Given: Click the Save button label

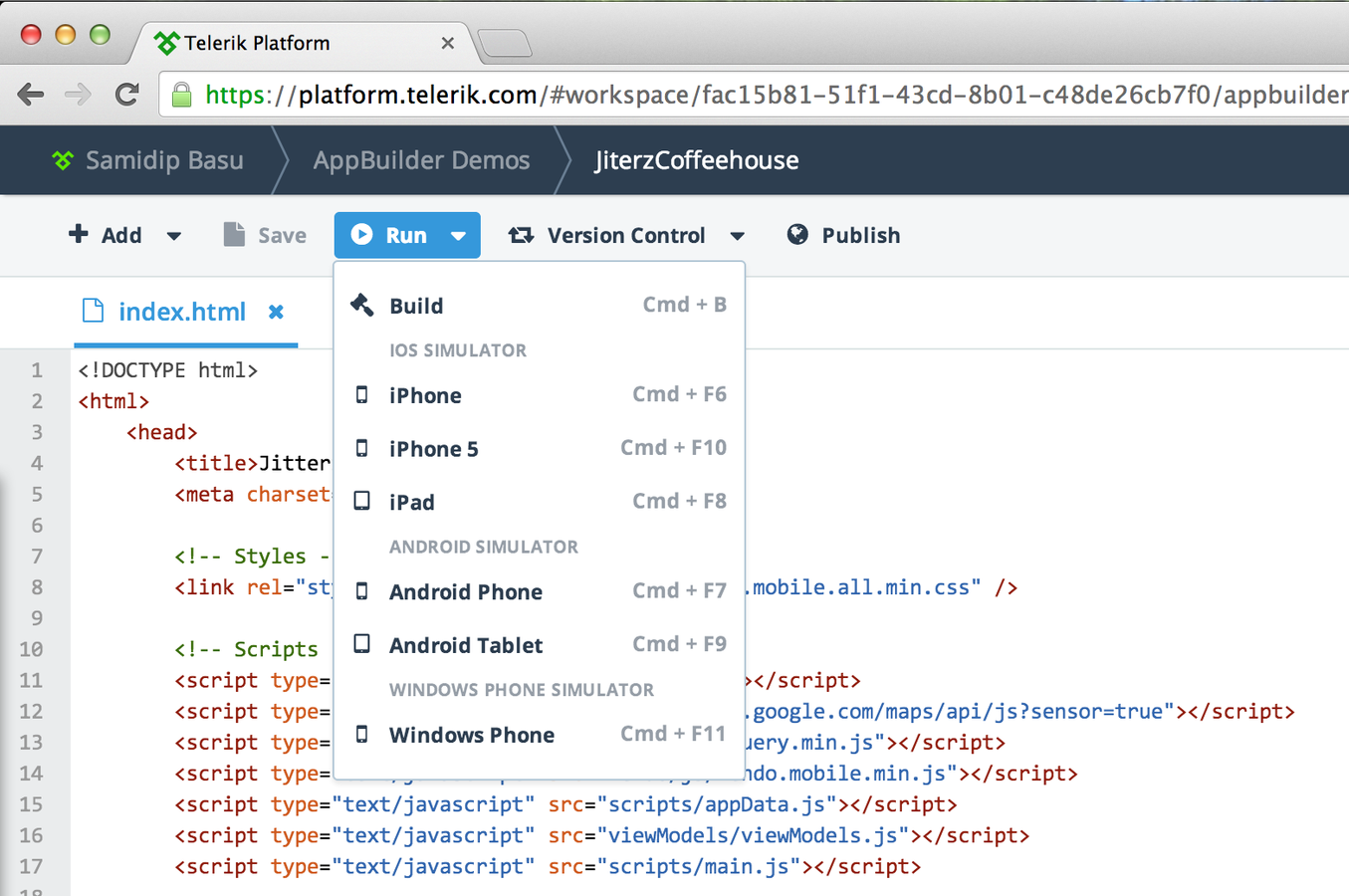Looking at the screenshot, I should click(282, 235).
